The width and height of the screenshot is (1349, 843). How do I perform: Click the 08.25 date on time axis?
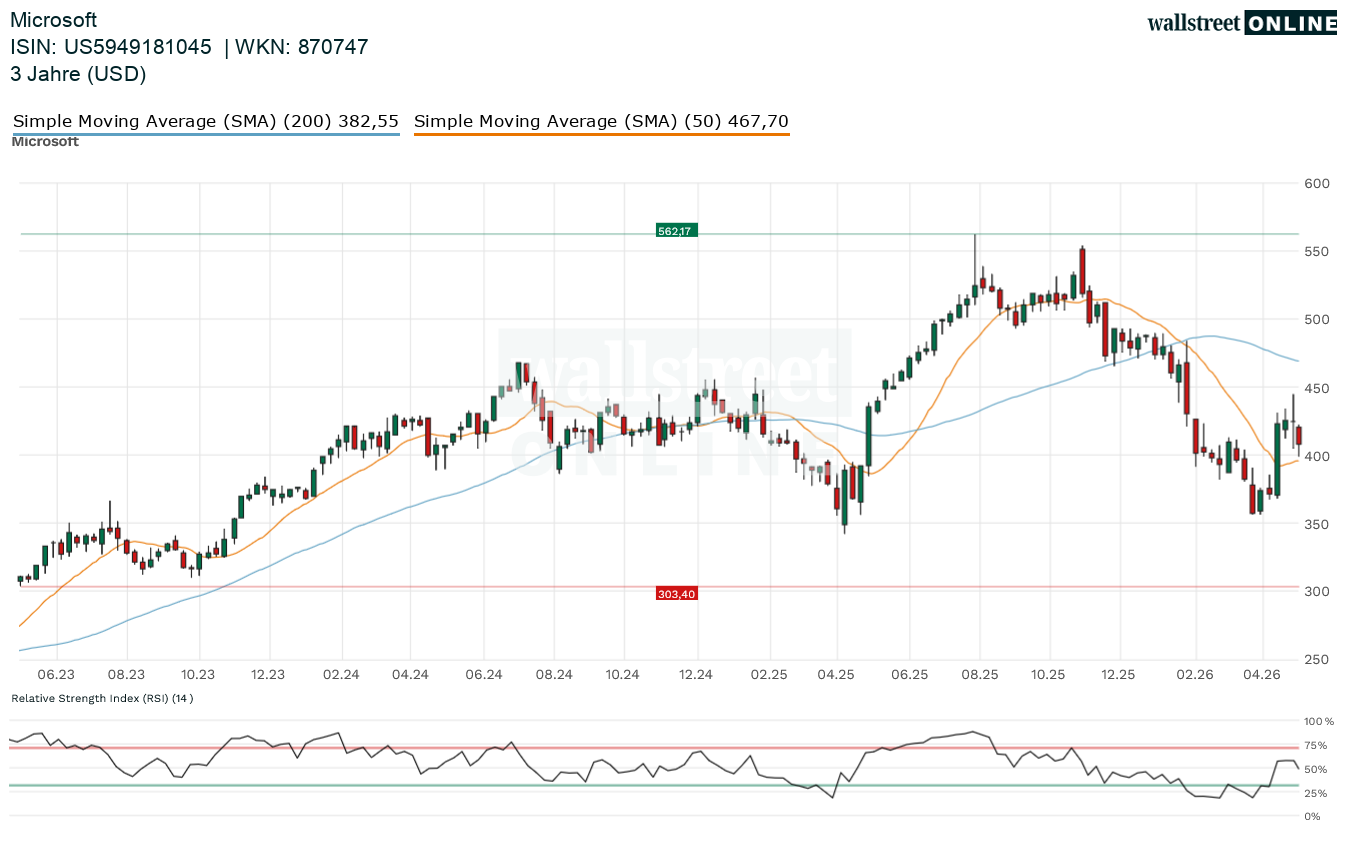click(980, 675)
